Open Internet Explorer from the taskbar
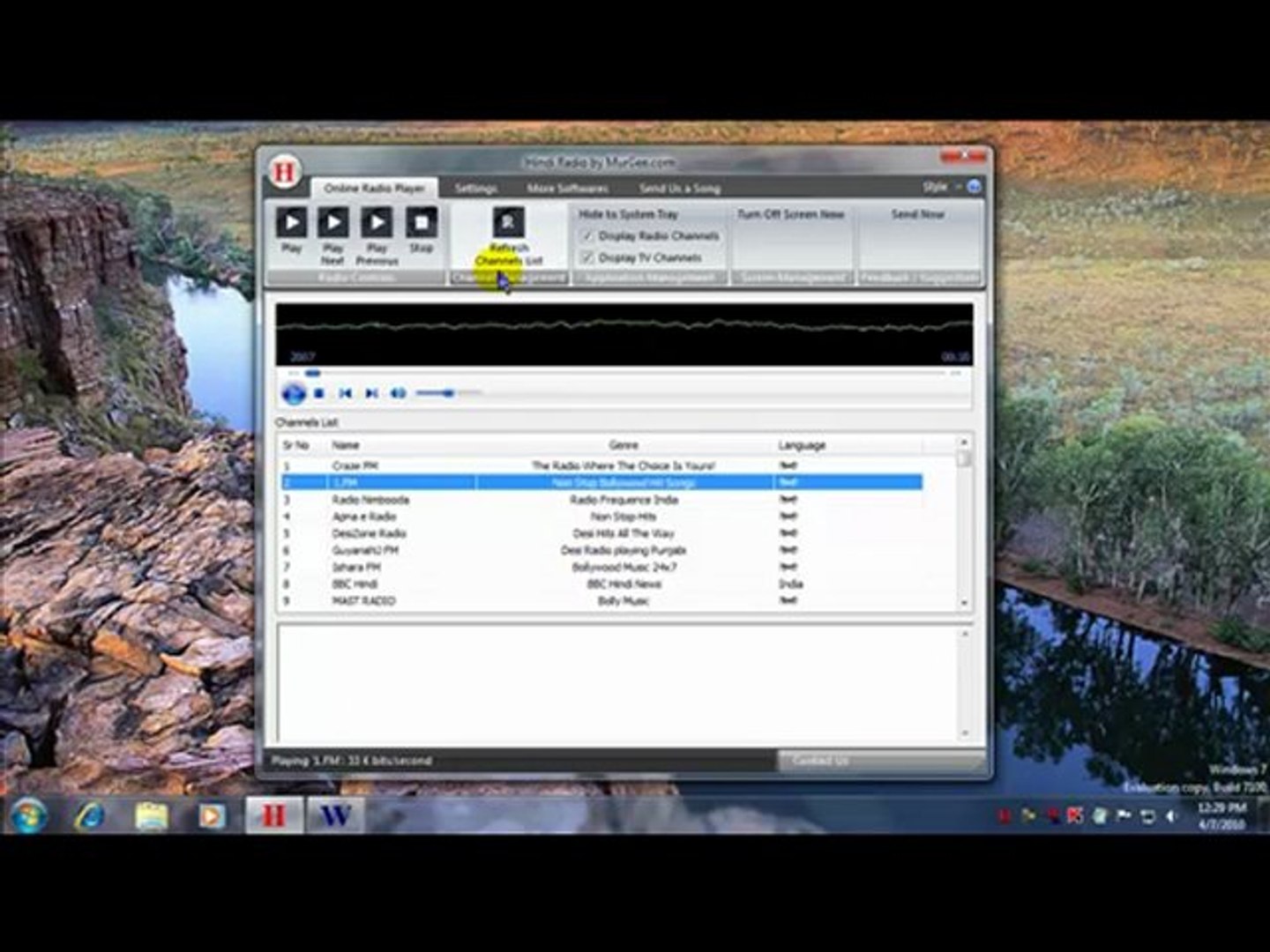Image resolution: width=1270 pixels, height=952 pixels. (x=89, y=816)
